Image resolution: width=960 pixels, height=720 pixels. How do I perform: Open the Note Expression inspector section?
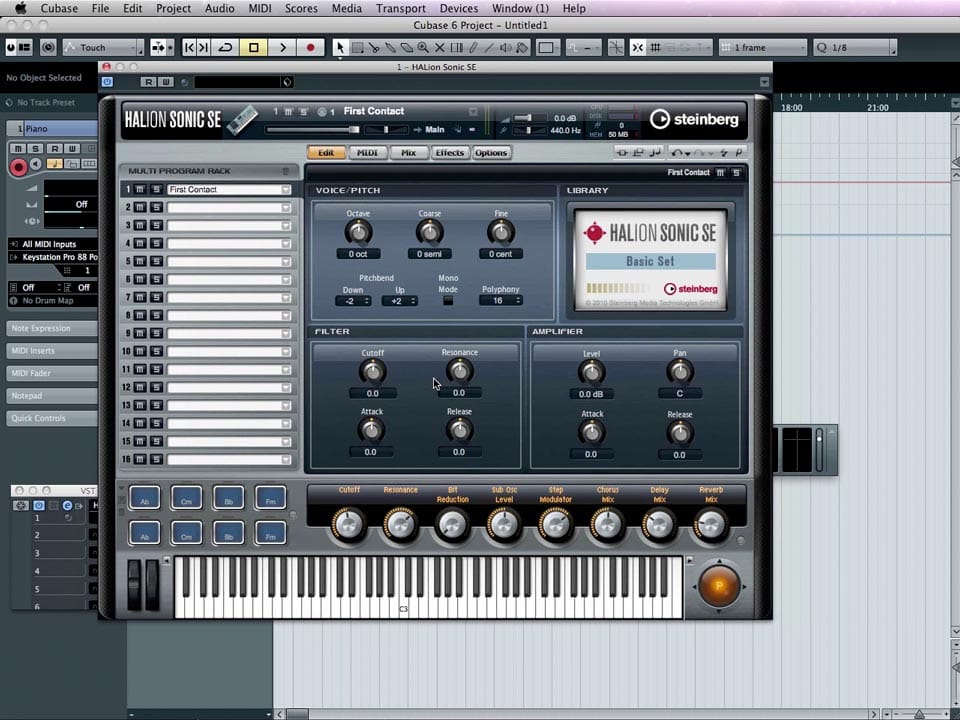tap(52, 328)
